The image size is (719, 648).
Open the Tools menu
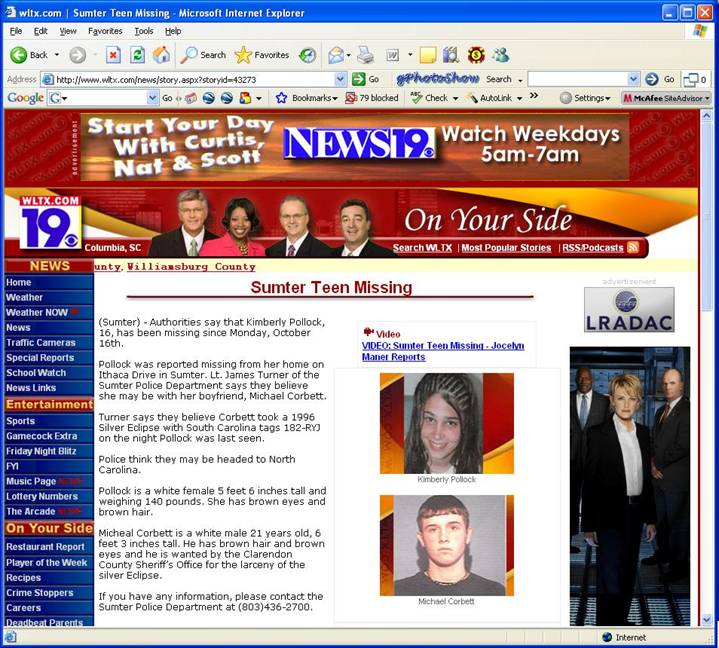144,31
